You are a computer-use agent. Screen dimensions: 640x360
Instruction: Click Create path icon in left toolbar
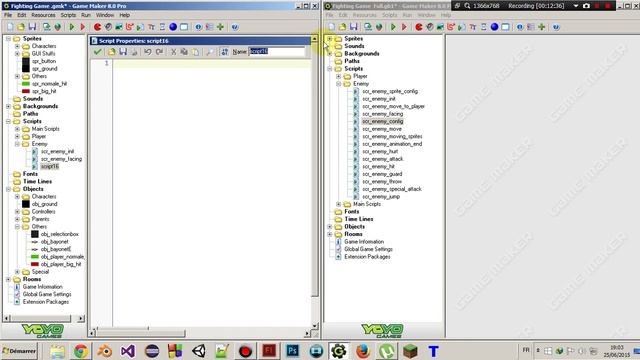coord(129,27)
